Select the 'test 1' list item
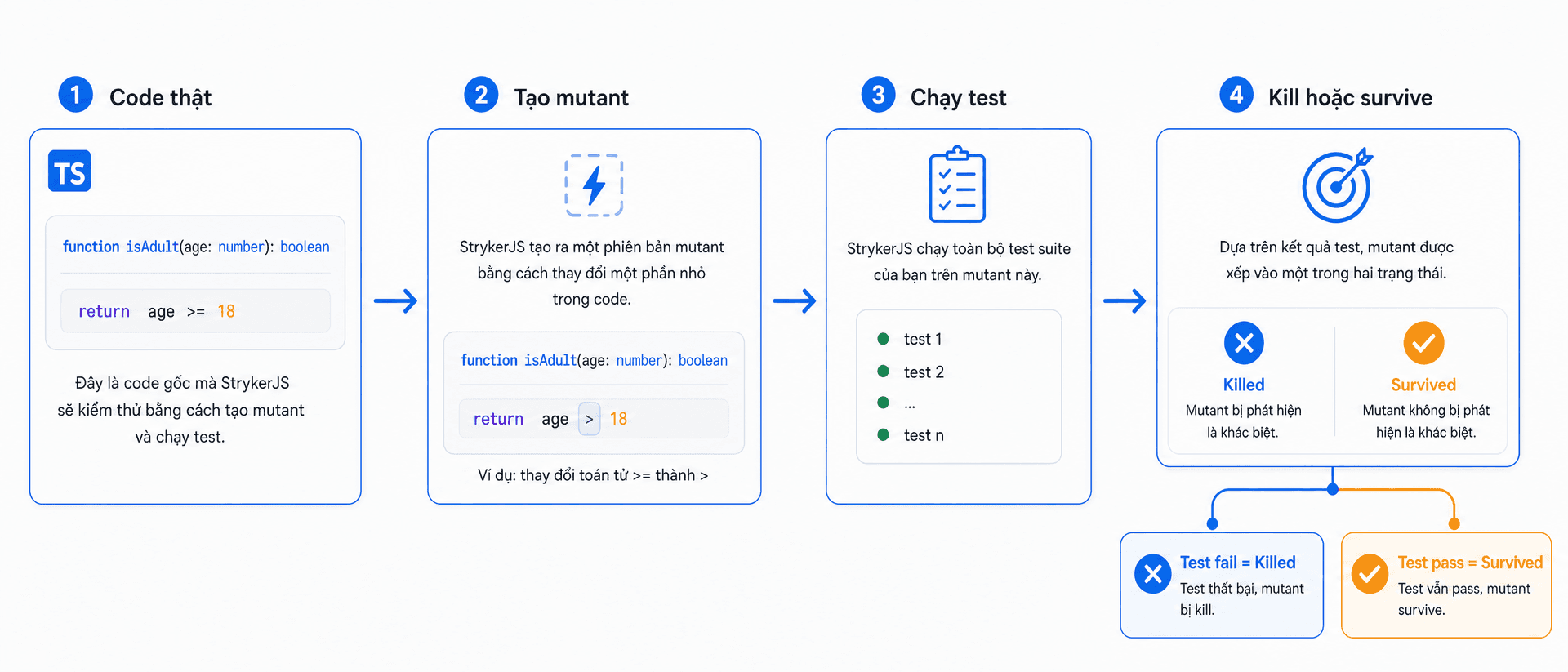Viewport: 1568px width, 672px height. pos(923,339)
